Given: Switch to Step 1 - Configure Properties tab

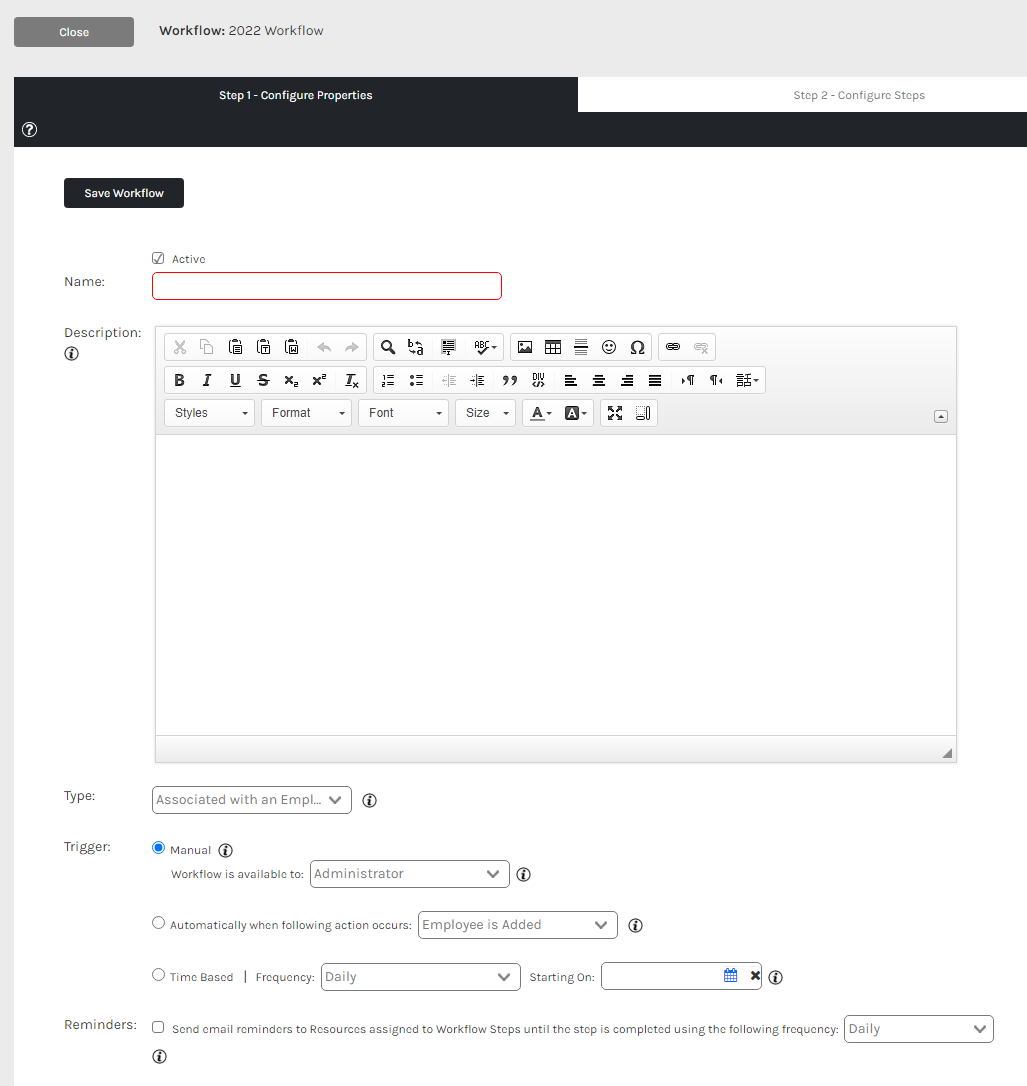Looking at the screenshot, I should [x=296, y=95].
